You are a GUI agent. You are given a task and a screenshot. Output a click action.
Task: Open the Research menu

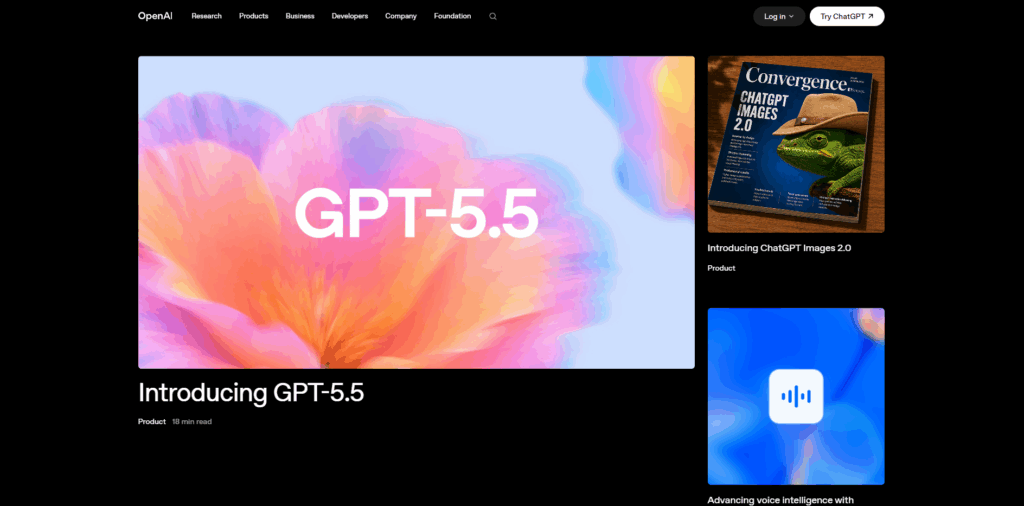point(206,16)
